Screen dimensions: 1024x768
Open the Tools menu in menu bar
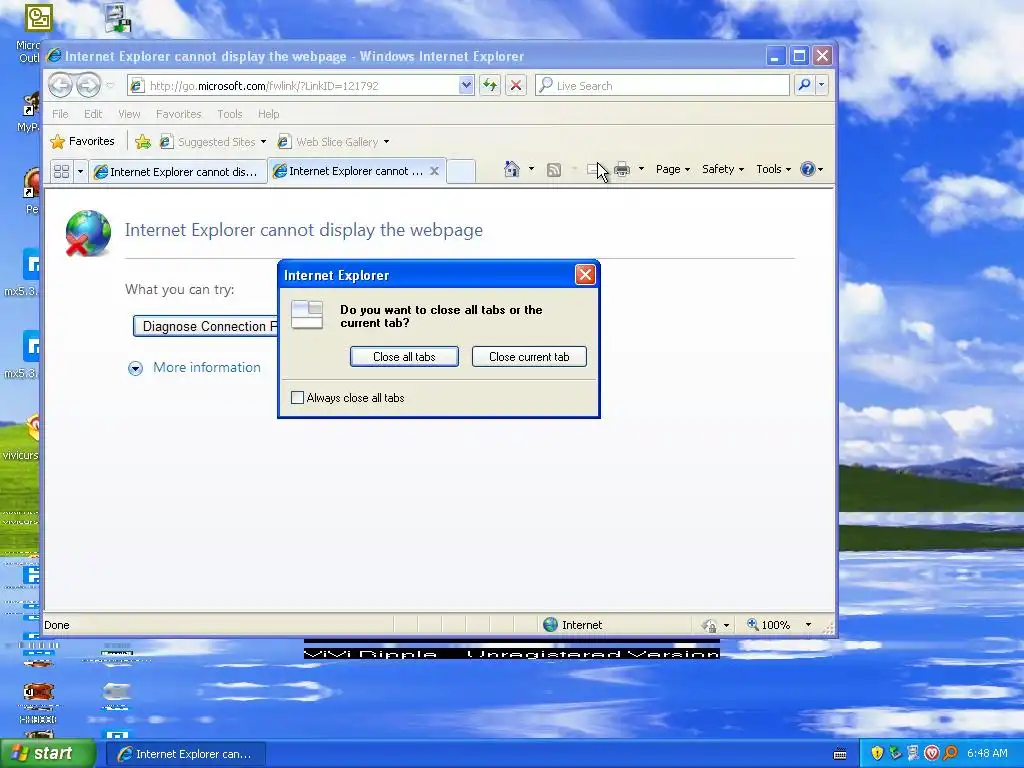[230, 114]
